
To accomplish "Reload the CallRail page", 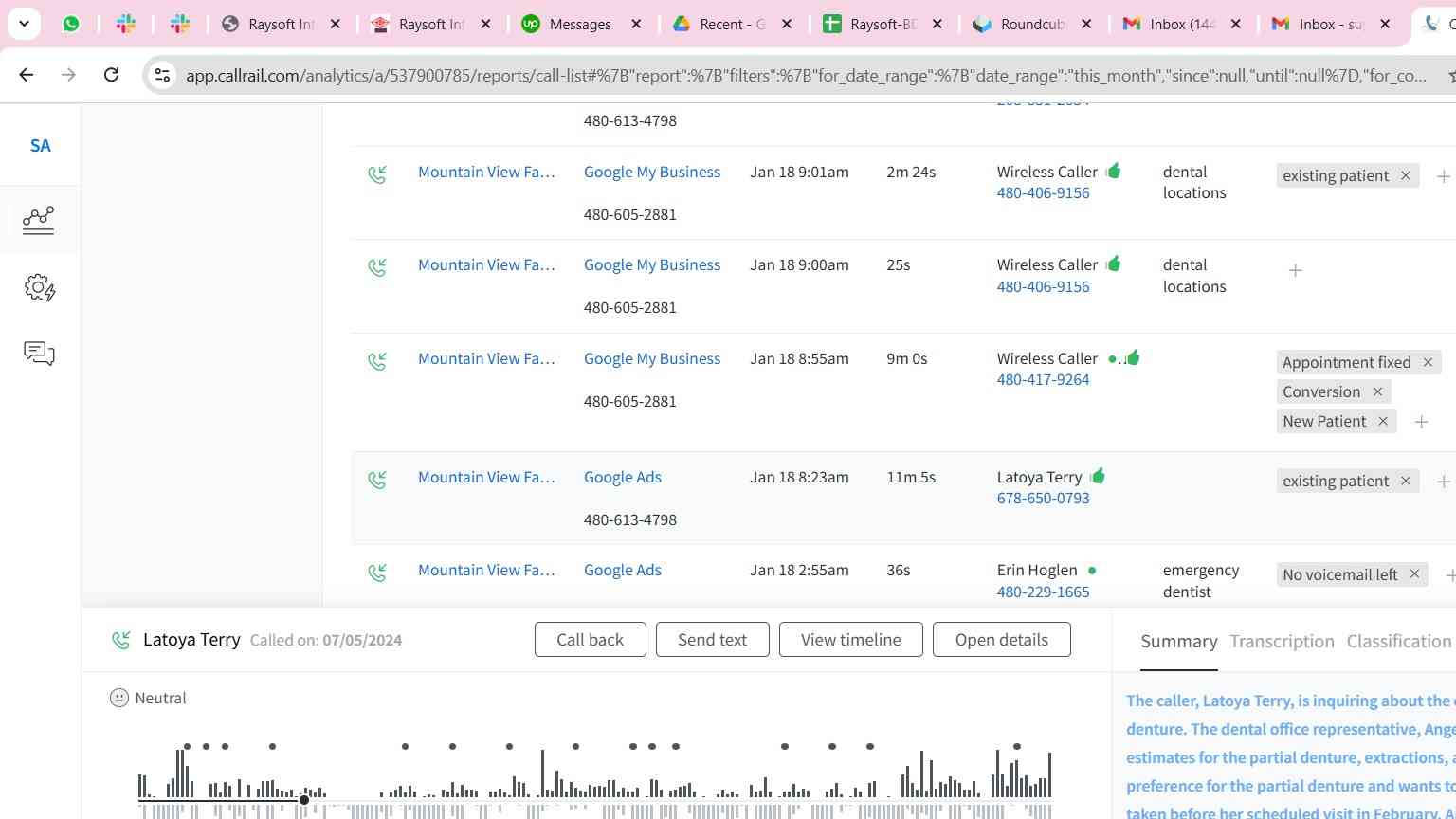I will click(111, 75).
